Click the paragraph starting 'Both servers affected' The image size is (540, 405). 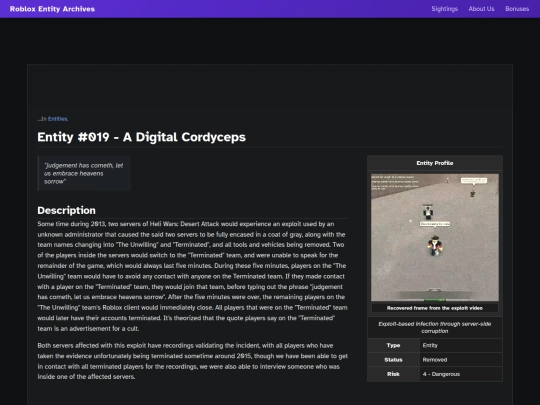[193, 361]
